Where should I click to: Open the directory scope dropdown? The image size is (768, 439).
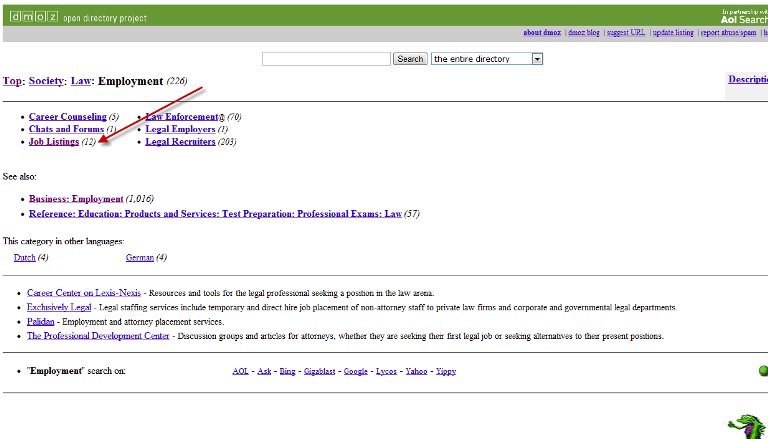[x=537, y=59]
